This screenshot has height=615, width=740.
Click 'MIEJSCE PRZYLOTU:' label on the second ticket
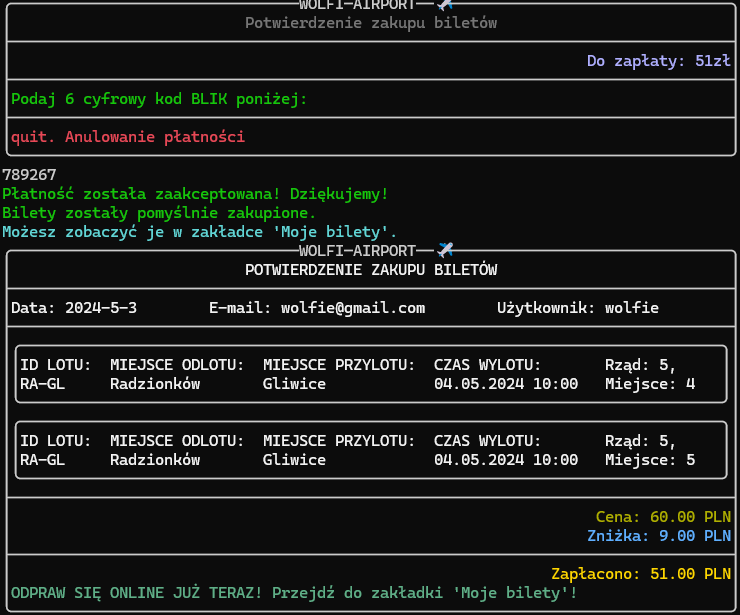(x=339, y=441)
